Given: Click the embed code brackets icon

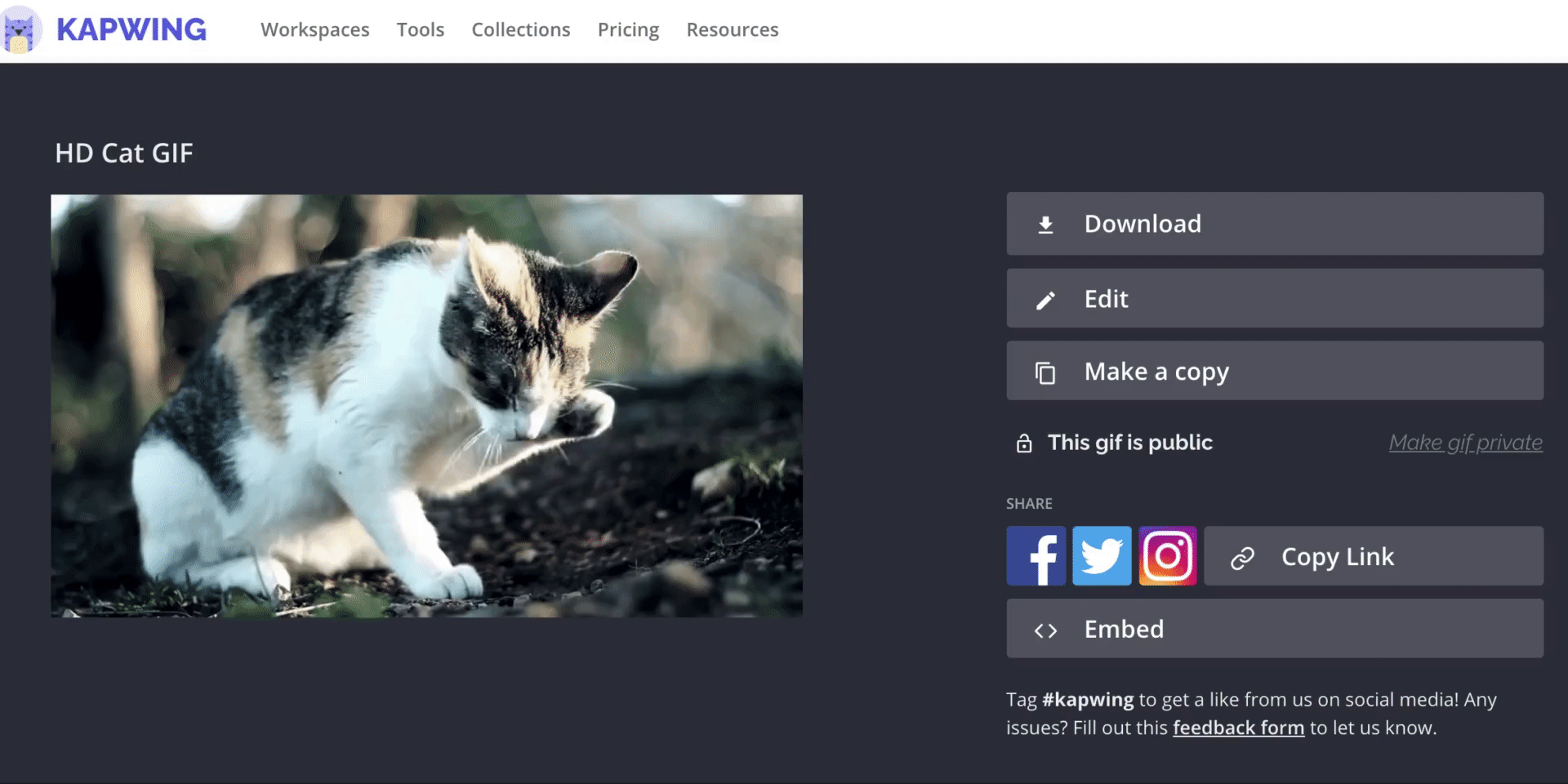Looking at the screenshot, I should 1045,630.
